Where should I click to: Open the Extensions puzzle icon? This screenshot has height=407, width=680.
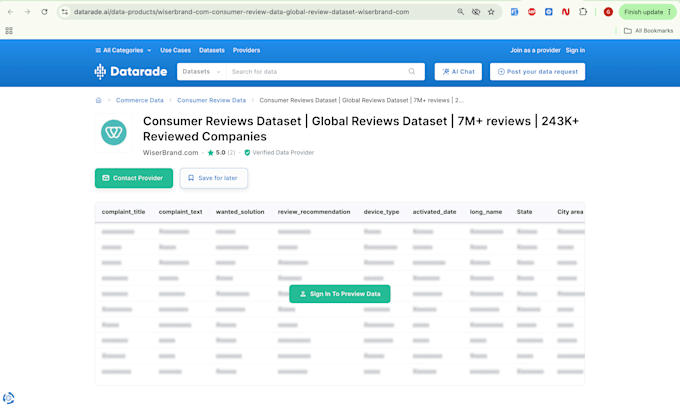tap(583, 12)
